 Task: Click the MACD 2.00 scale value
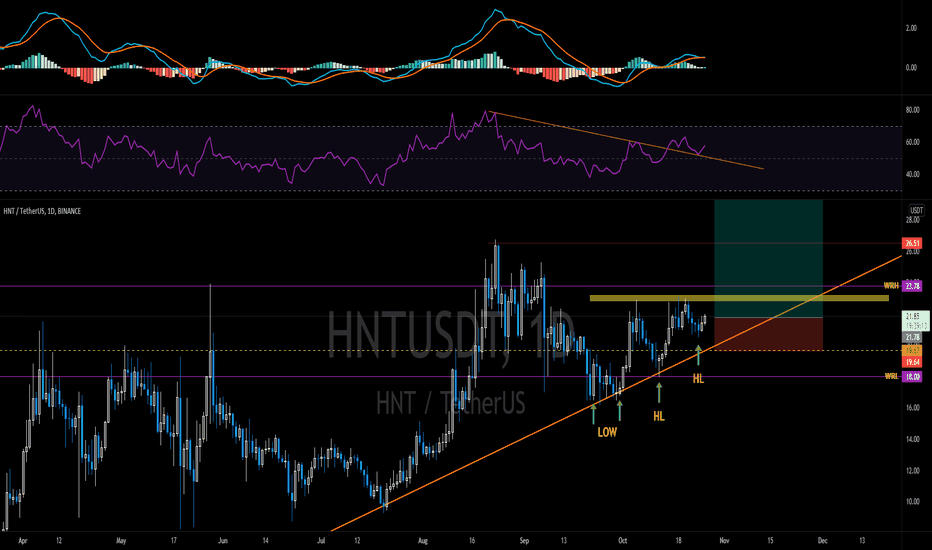[911, 28]
